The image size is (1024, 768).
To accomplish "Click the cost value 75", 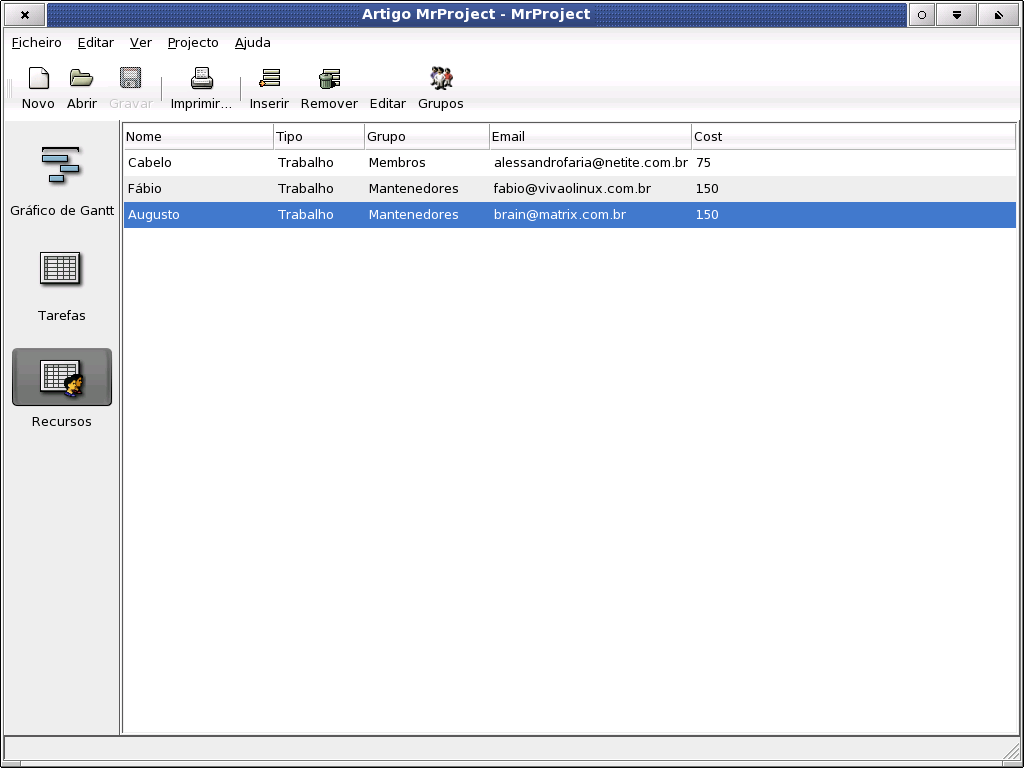I will pos(703,163).
